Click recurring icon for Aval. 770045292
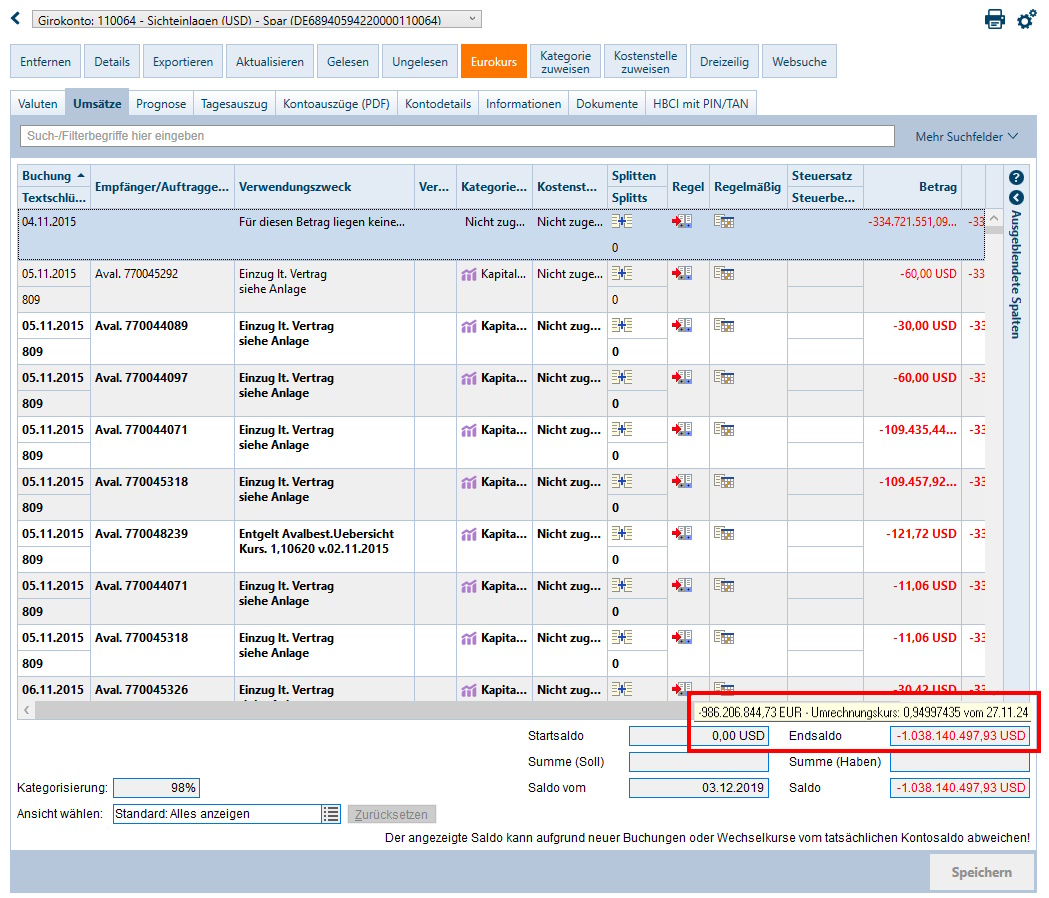The image size is (1049, 898). (724, 273)
